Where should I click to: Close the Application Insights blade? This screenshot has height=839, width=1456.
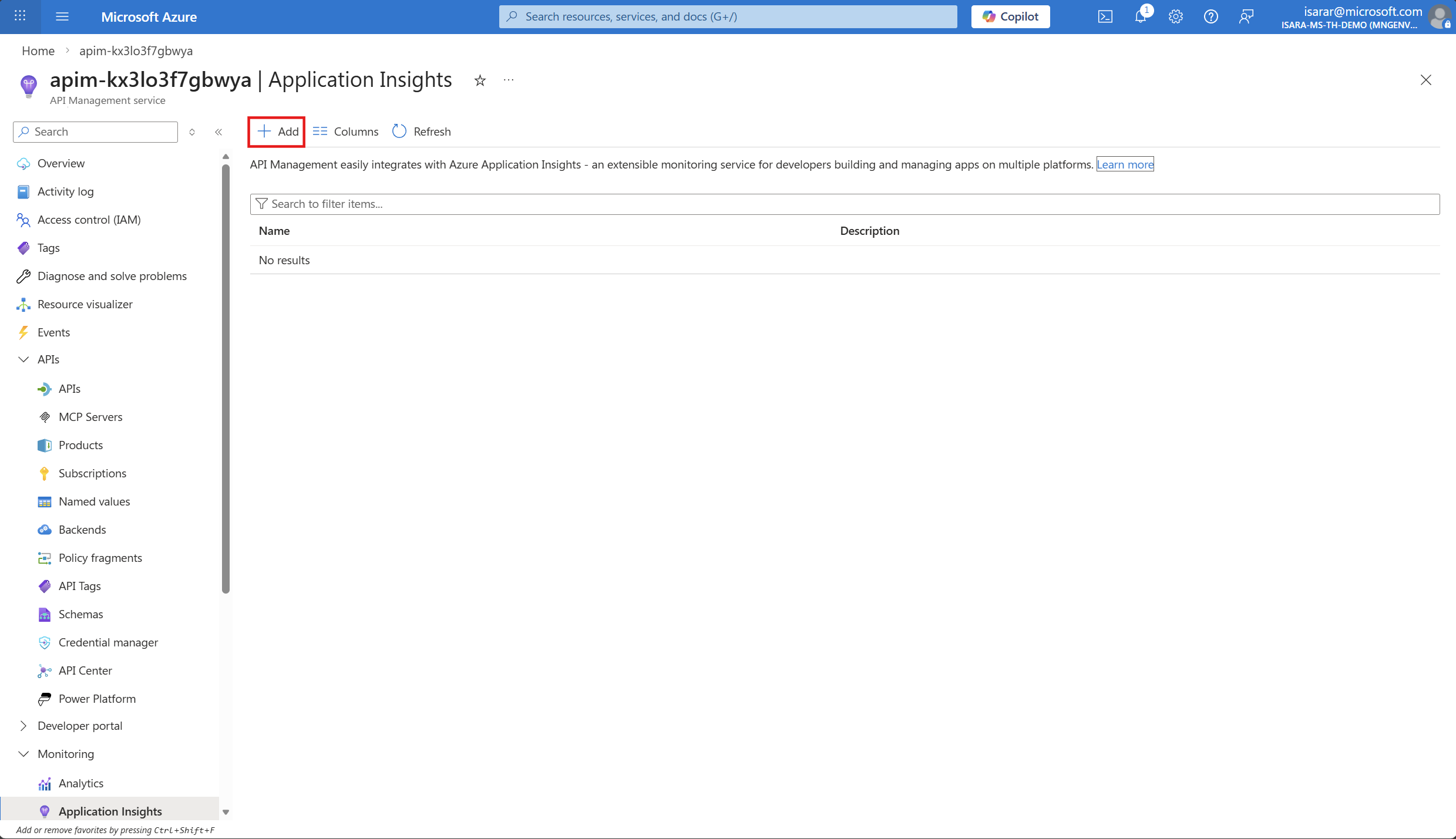pos(1425,80)
